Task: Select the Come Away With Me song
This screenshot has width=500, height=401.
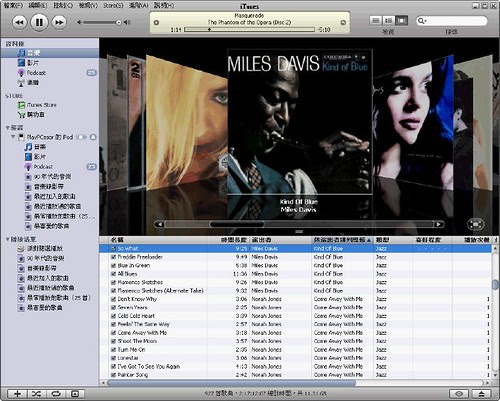Action: click(x=295, y=333)
